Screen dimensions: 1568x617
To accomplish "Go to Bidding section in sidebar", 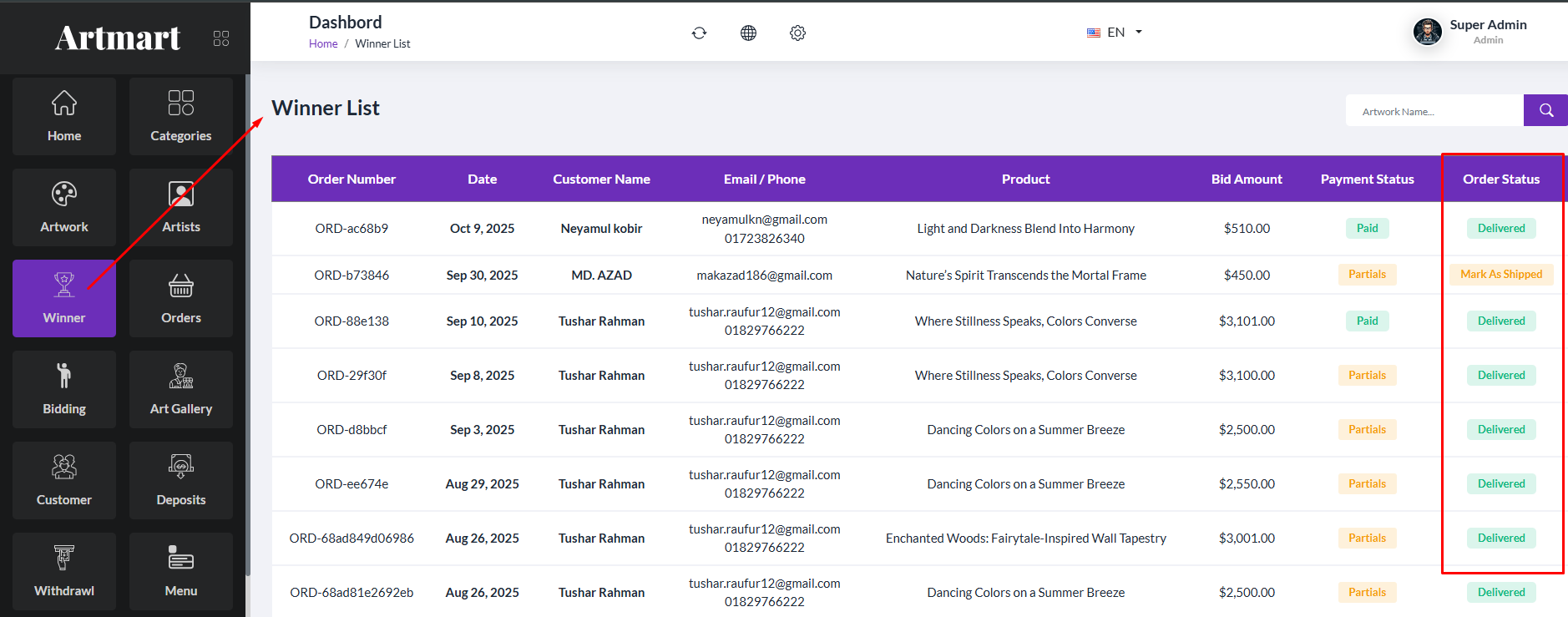I will click(x=64, y=389).
